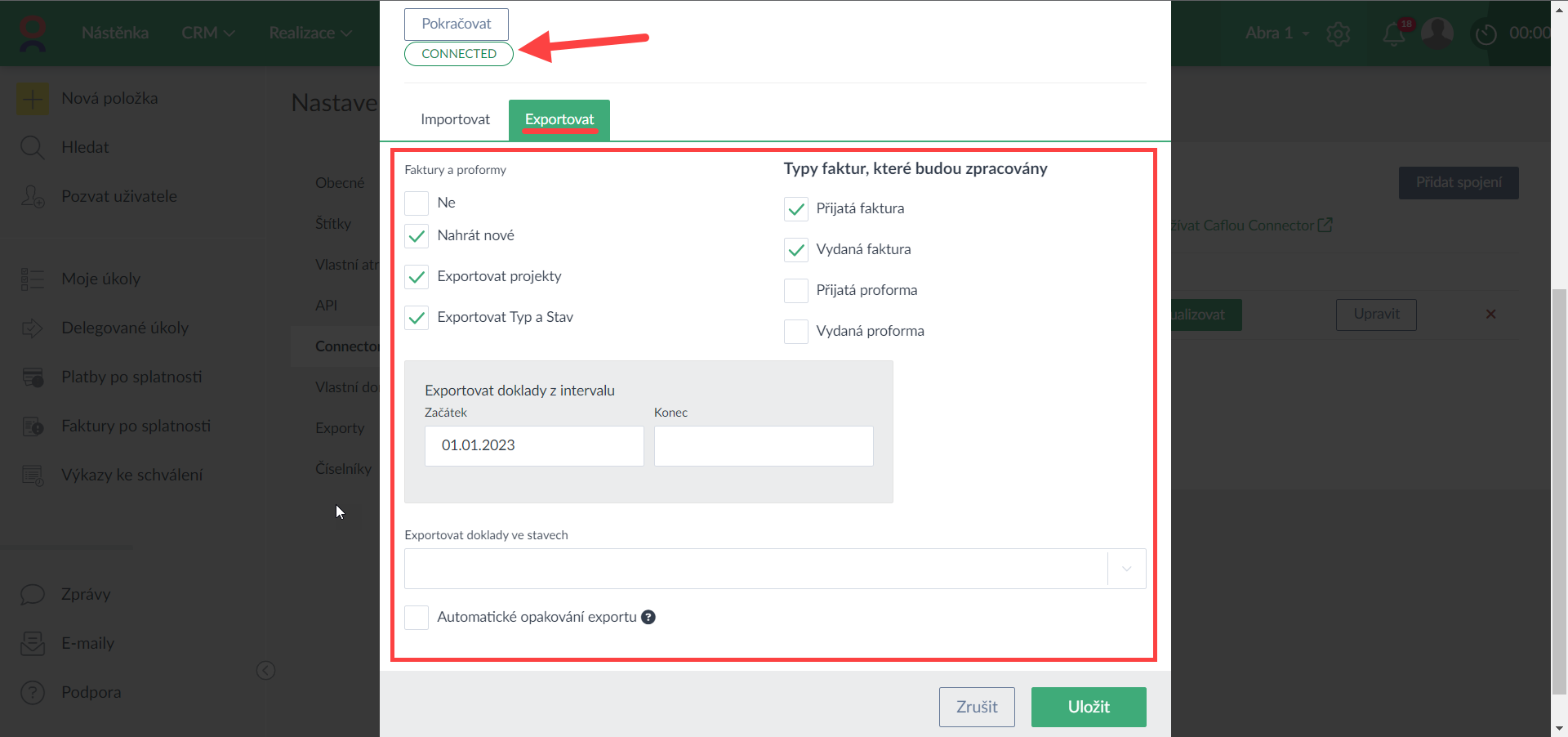This screenshot has width=1568, height=737.
Task: Open the Abra 1 account dropdown
Action: pyautogui.click(x=1276, y=33)
